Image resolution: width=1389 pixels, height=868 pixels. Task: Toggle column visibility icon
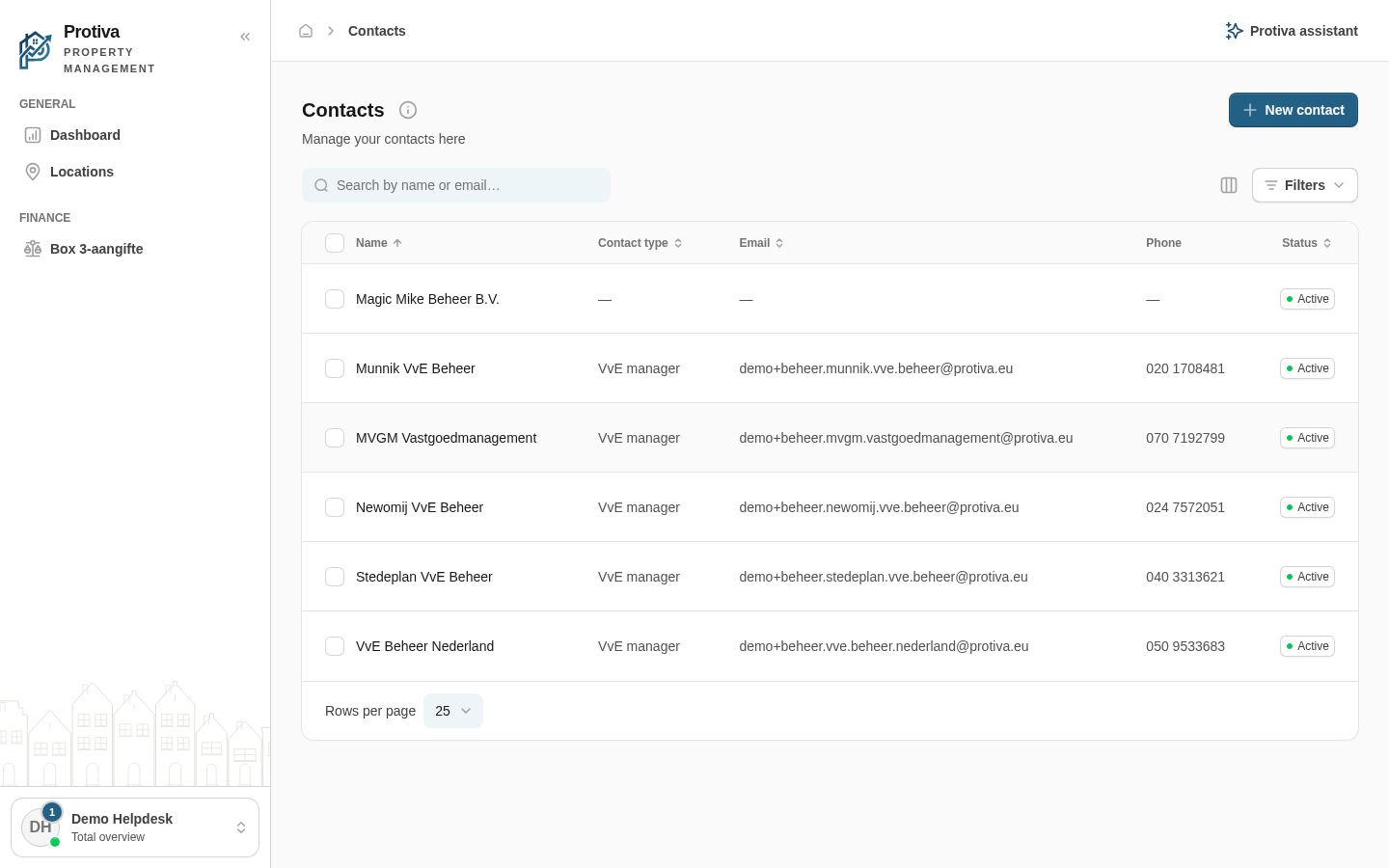pos(1229,185)
